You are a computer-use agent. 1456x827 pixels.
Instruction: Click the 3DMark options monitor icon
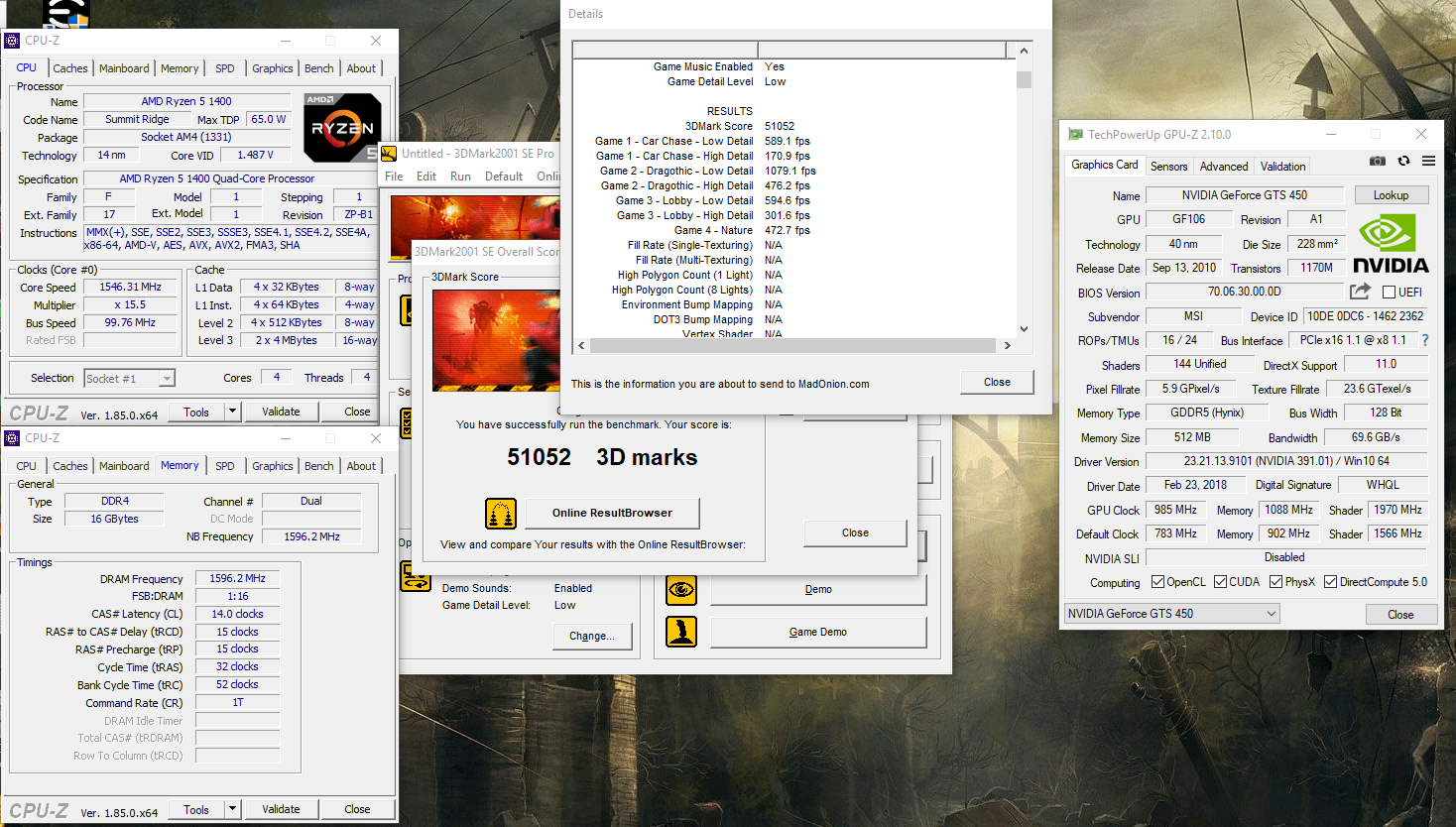tap(415, 576)
